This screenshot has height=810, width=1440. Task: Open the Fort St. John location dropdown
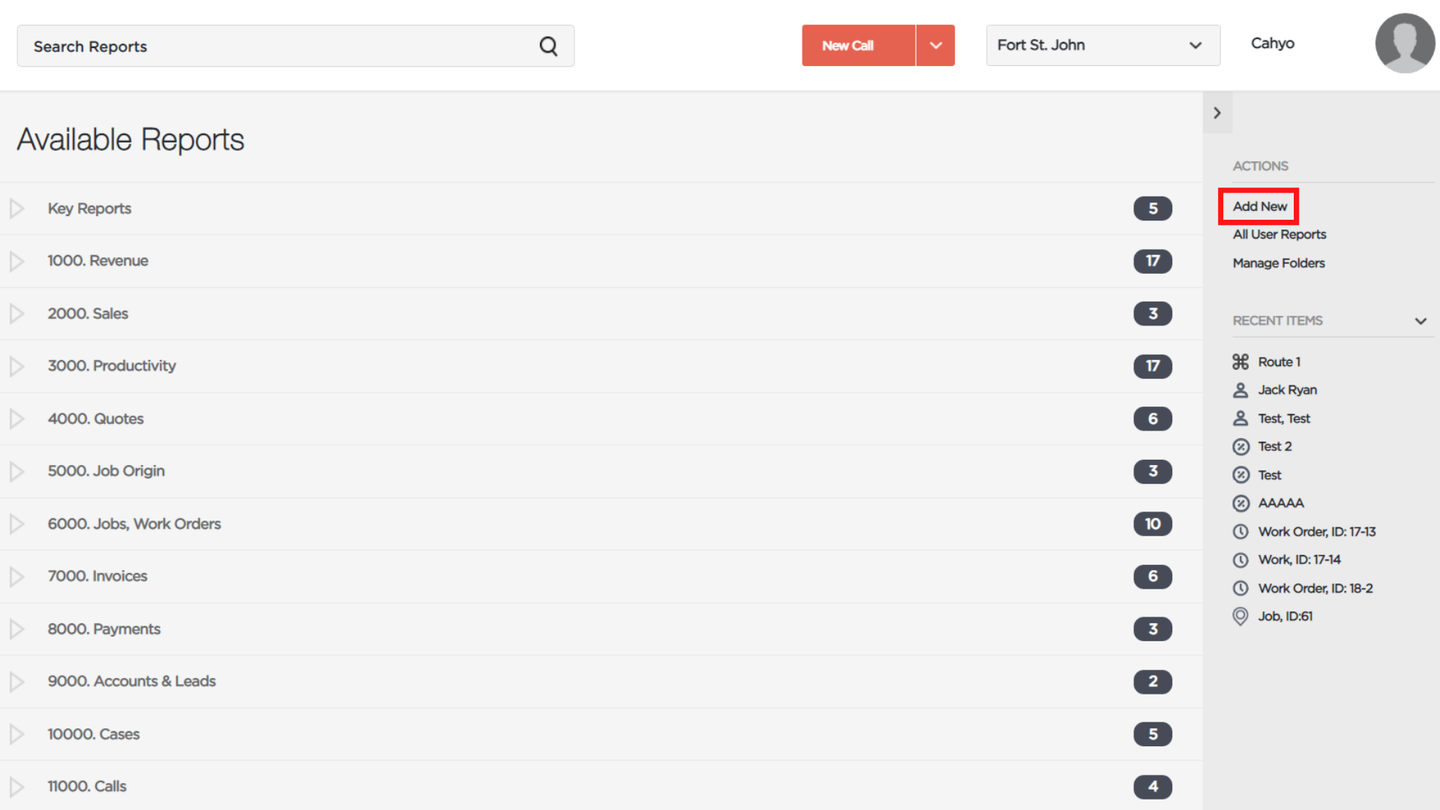(x=1103, y=46)
